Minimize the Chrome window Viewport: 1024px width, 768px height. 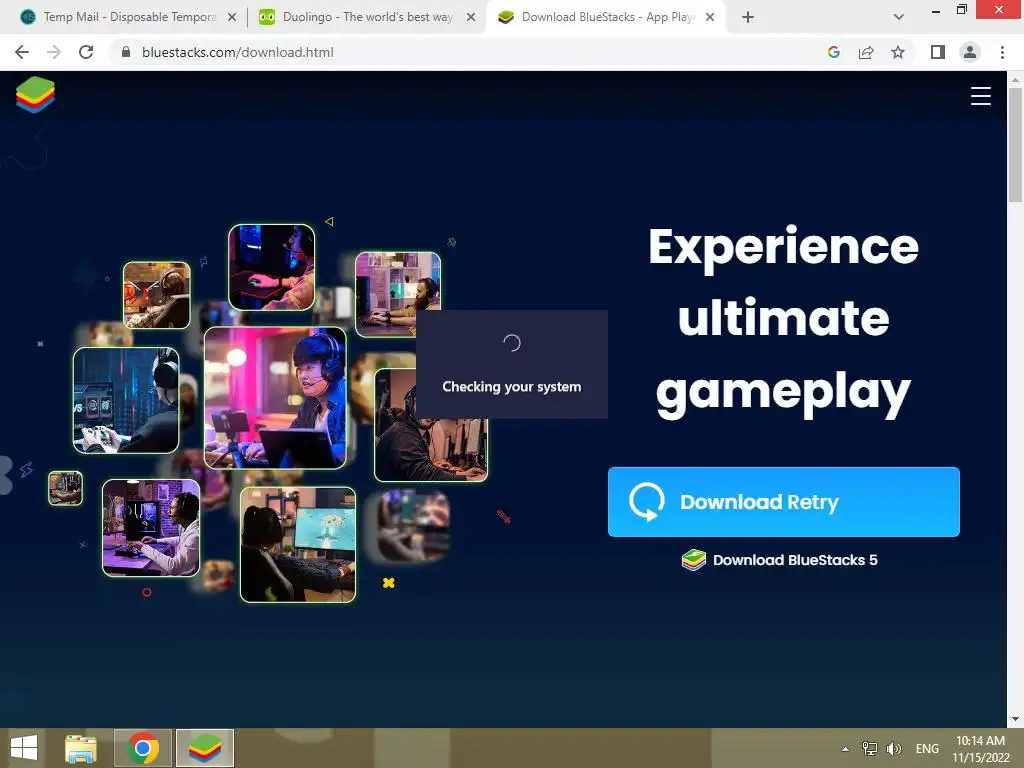tap(935, 10)
